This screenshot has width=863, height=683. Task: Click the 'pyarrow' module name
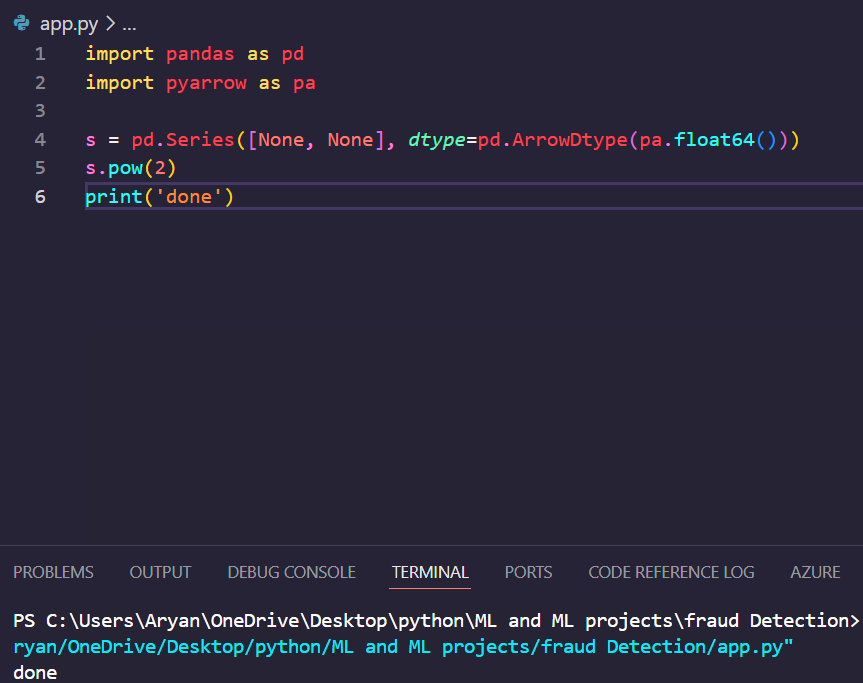click(x=206, y=83)
